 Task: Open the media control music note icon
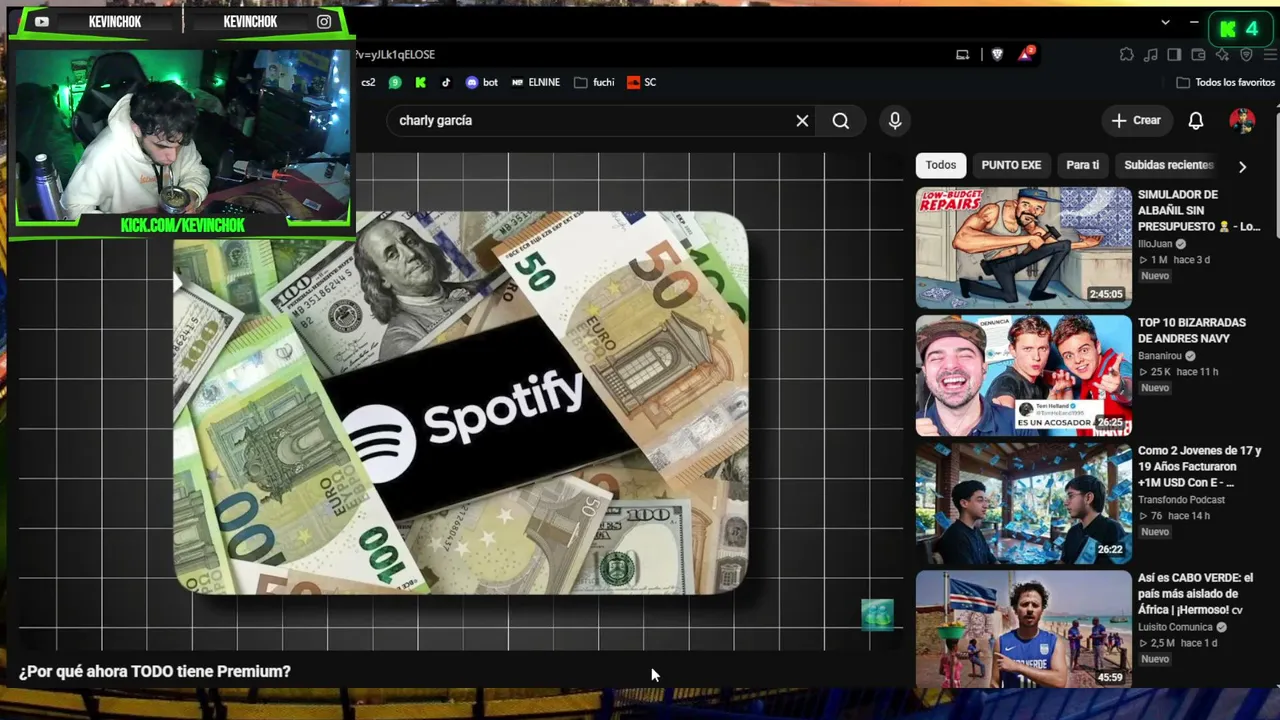click(1151, 54)
